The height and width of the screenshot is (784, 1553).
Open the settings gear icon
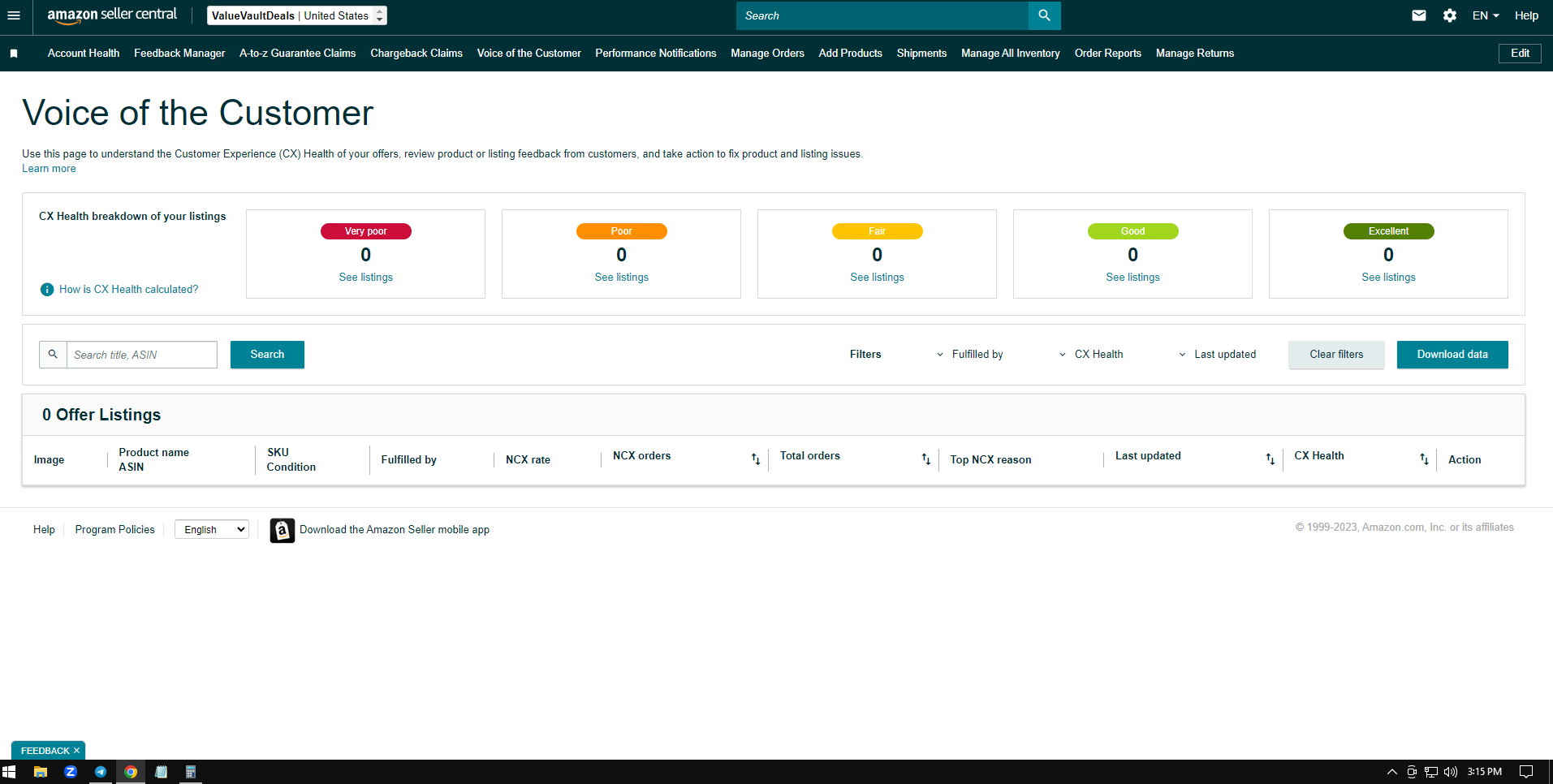[1450, 15]
